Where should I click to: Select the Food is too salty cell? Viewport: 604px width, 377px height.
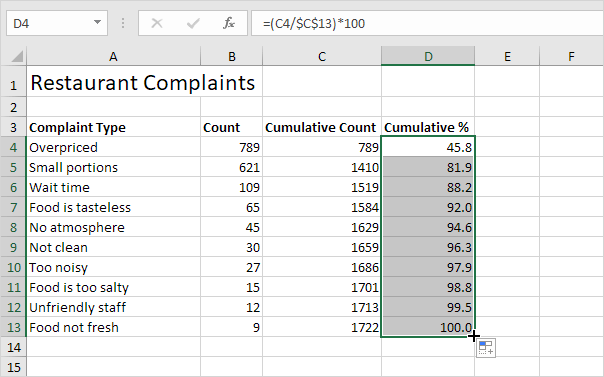113,287
